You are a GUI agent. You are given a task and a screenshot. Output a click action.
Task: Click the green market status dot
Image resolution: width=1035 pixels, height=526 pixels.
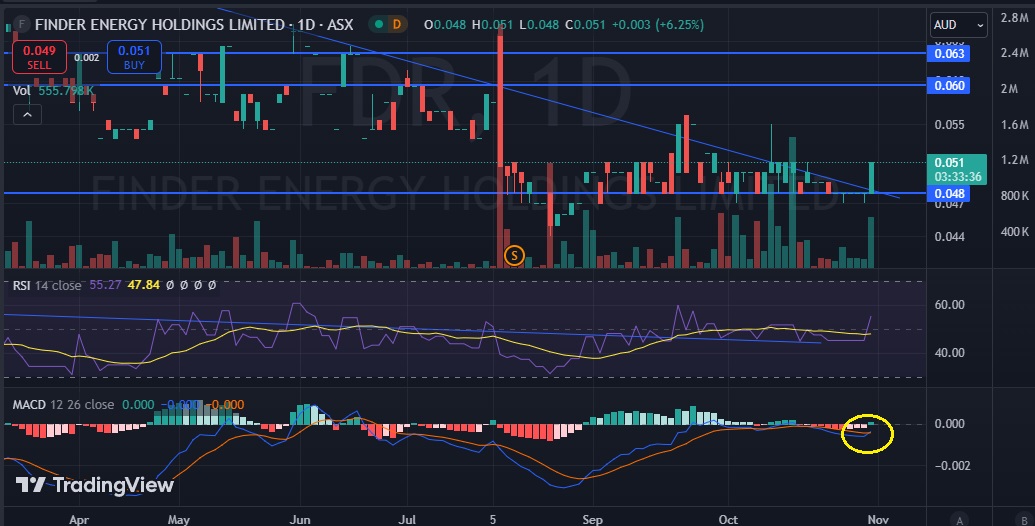[x=379, y=24]
